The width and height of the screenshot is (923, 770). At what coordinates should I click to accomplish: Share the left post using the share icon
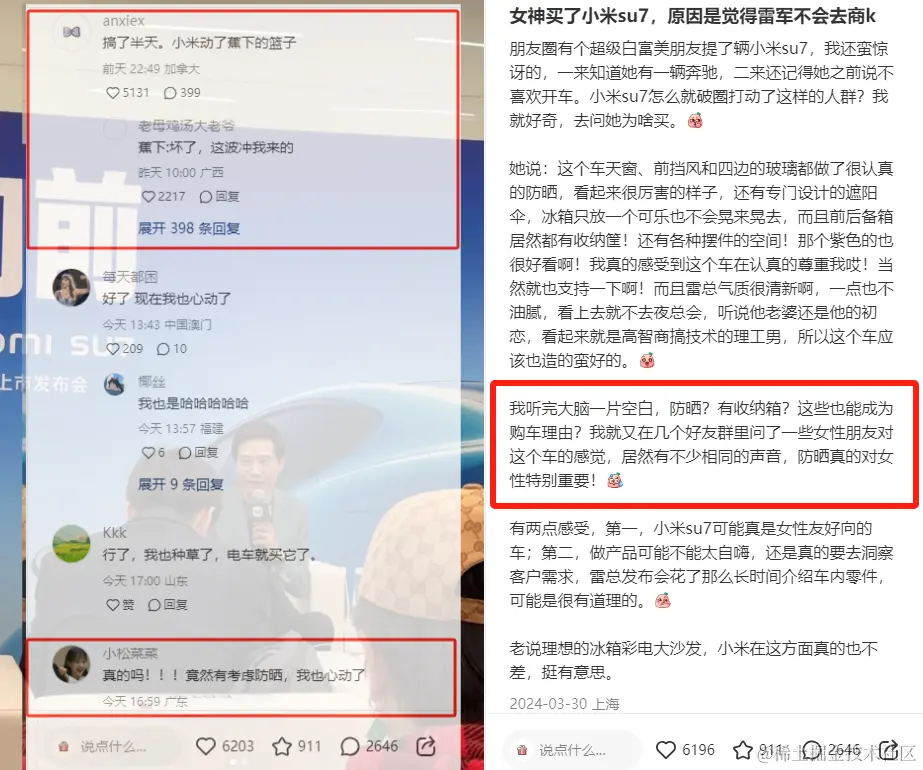click(426, 746)
